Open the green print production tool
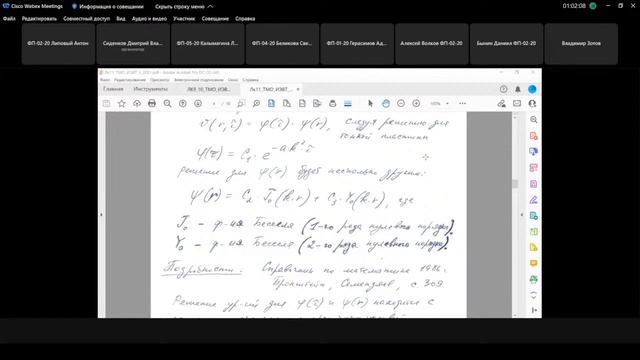640x360 pixels. [533, 279]
